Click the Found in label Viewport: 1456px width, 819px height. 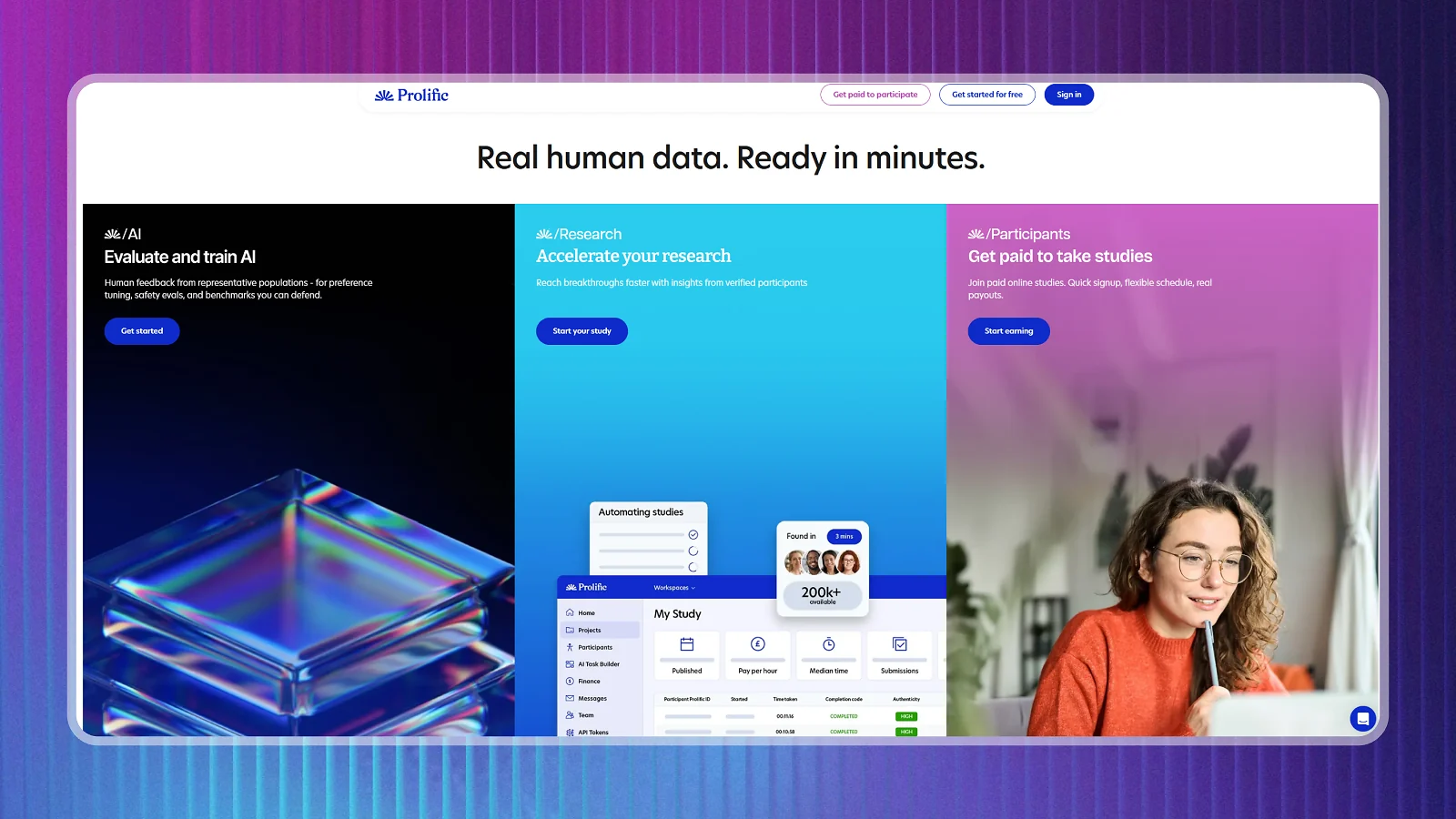pyautogui.click(x=802, y=536)
